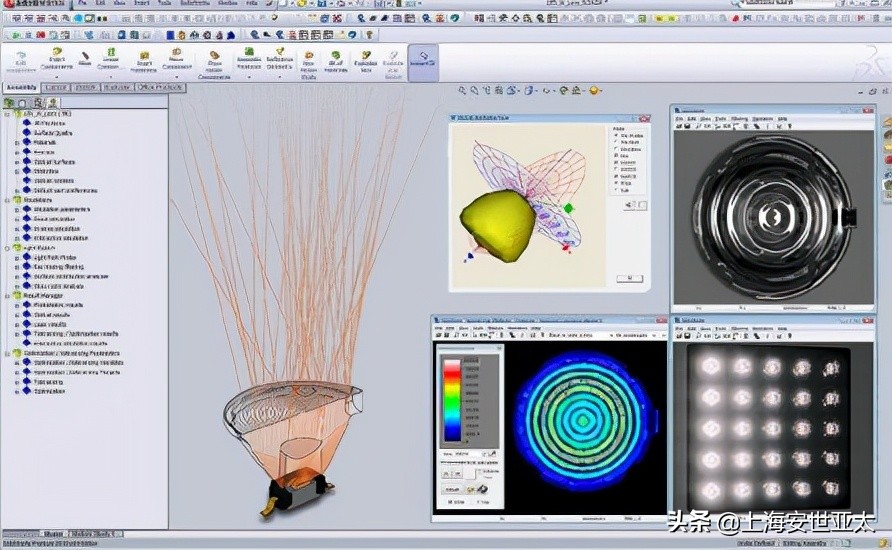Toggle the first checkbox in the ray dialog

point(616,136)
